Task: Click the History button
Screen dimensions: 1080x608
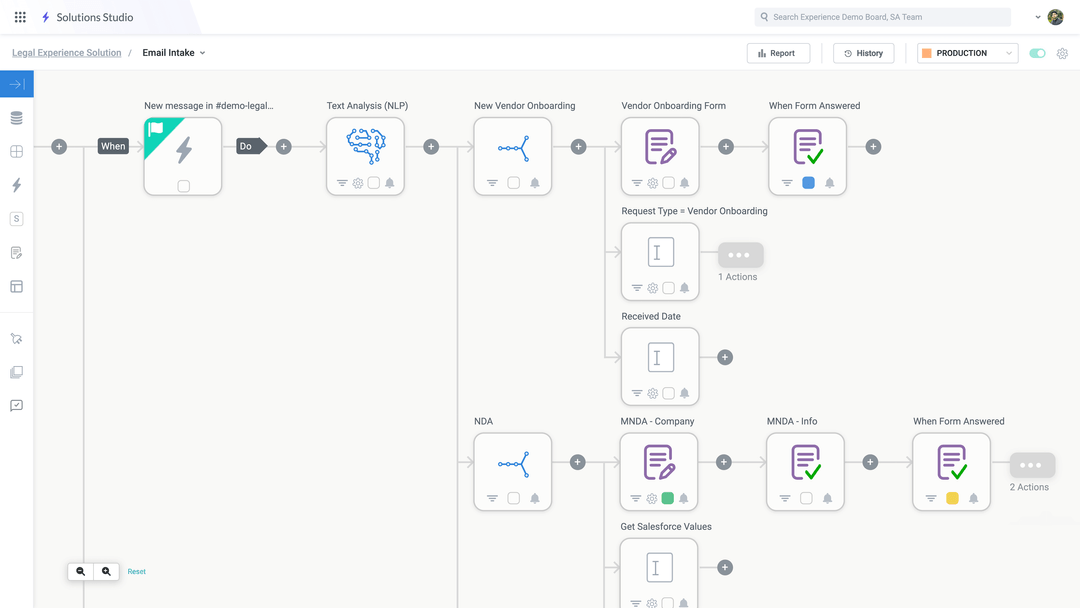Action: [863, 52]
